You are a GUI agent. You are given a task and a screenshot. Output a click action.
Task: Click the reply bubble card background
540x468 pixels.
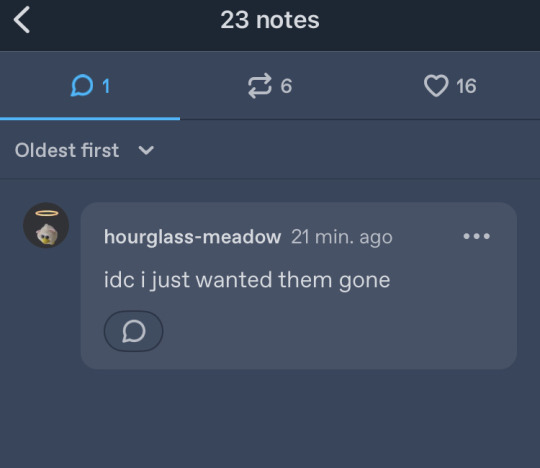(299, 285)
